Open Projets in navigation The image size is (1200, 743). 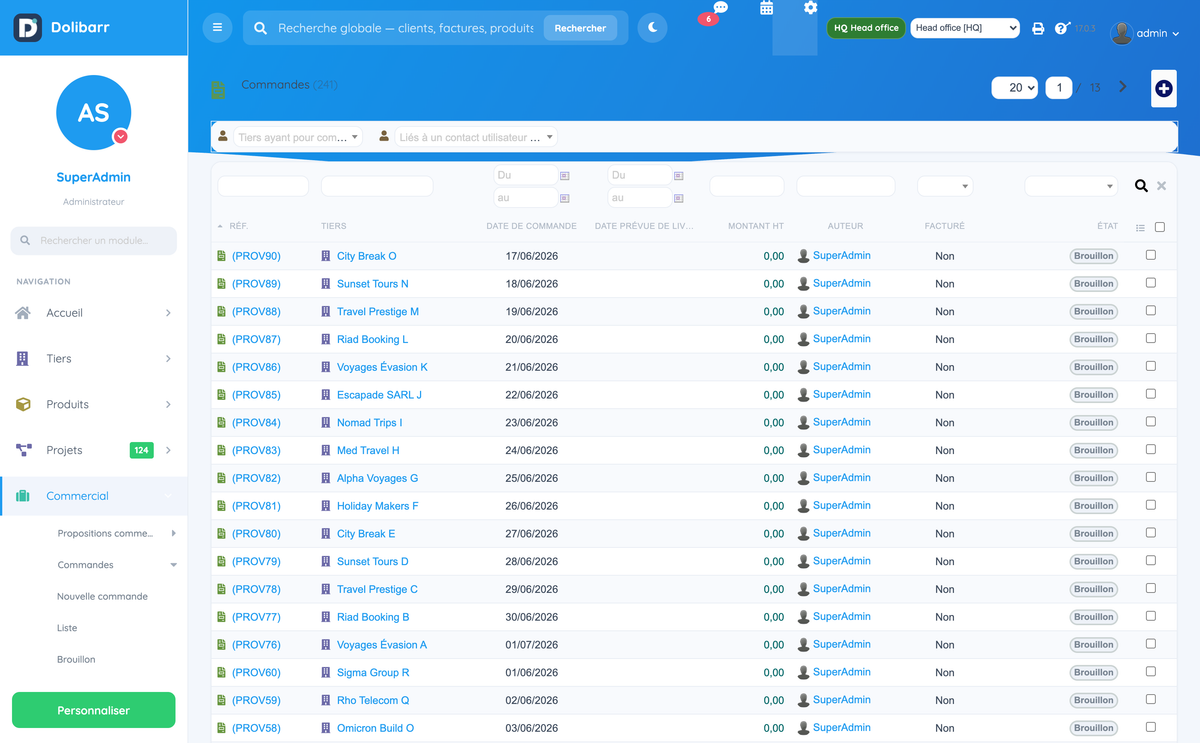[93, 450]
